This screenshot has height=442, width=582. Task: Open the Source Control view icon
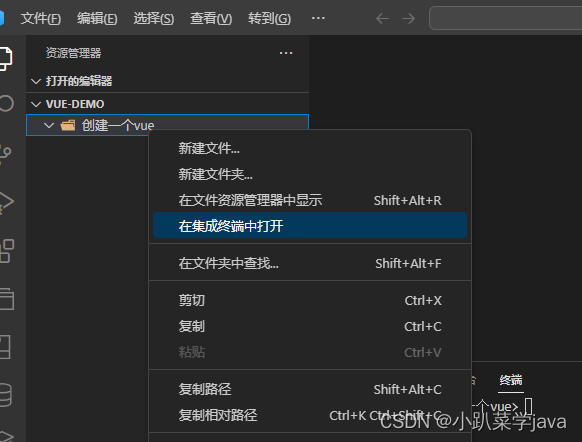click(5, 153)
